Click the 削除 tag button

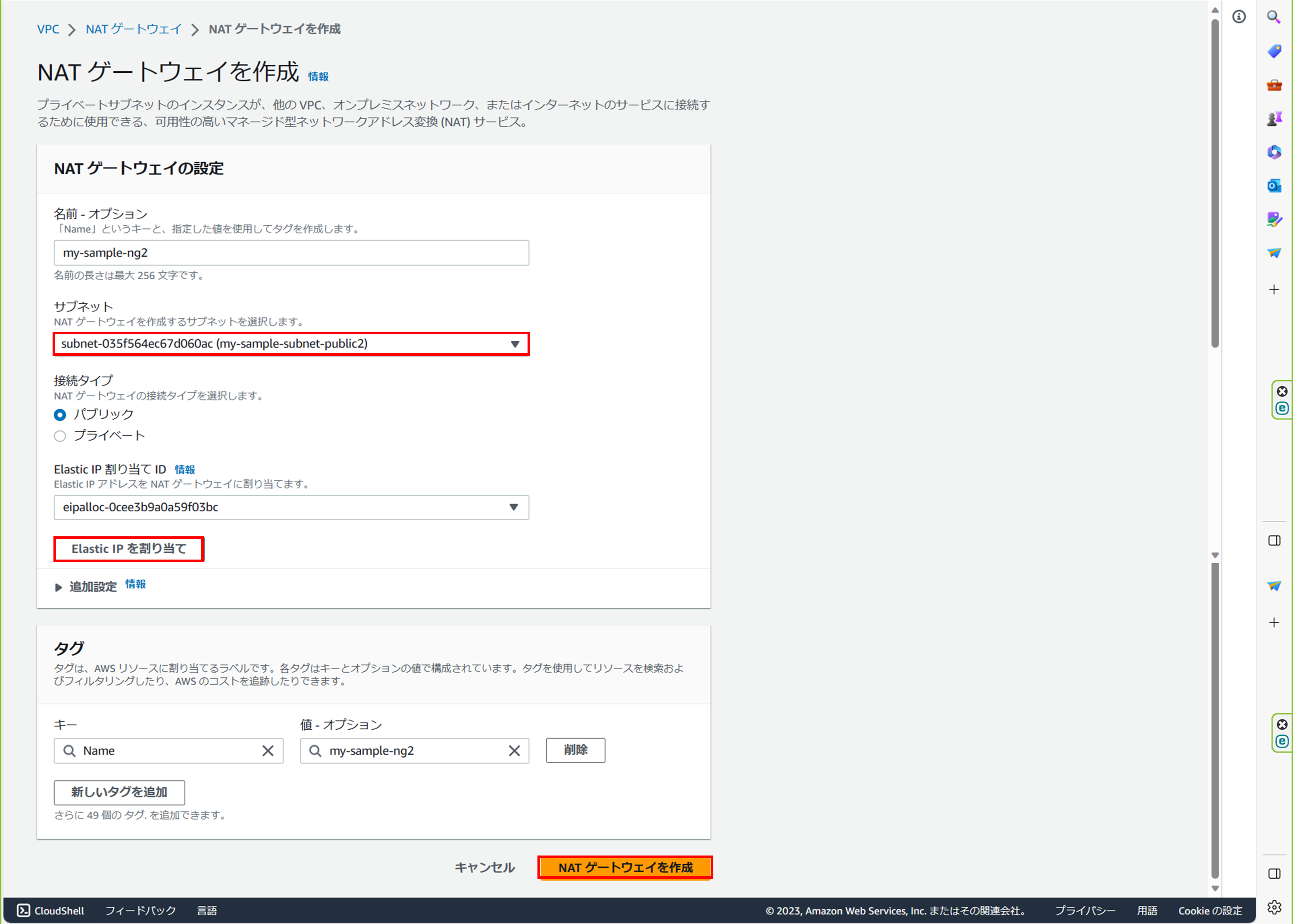pos(575,750)
